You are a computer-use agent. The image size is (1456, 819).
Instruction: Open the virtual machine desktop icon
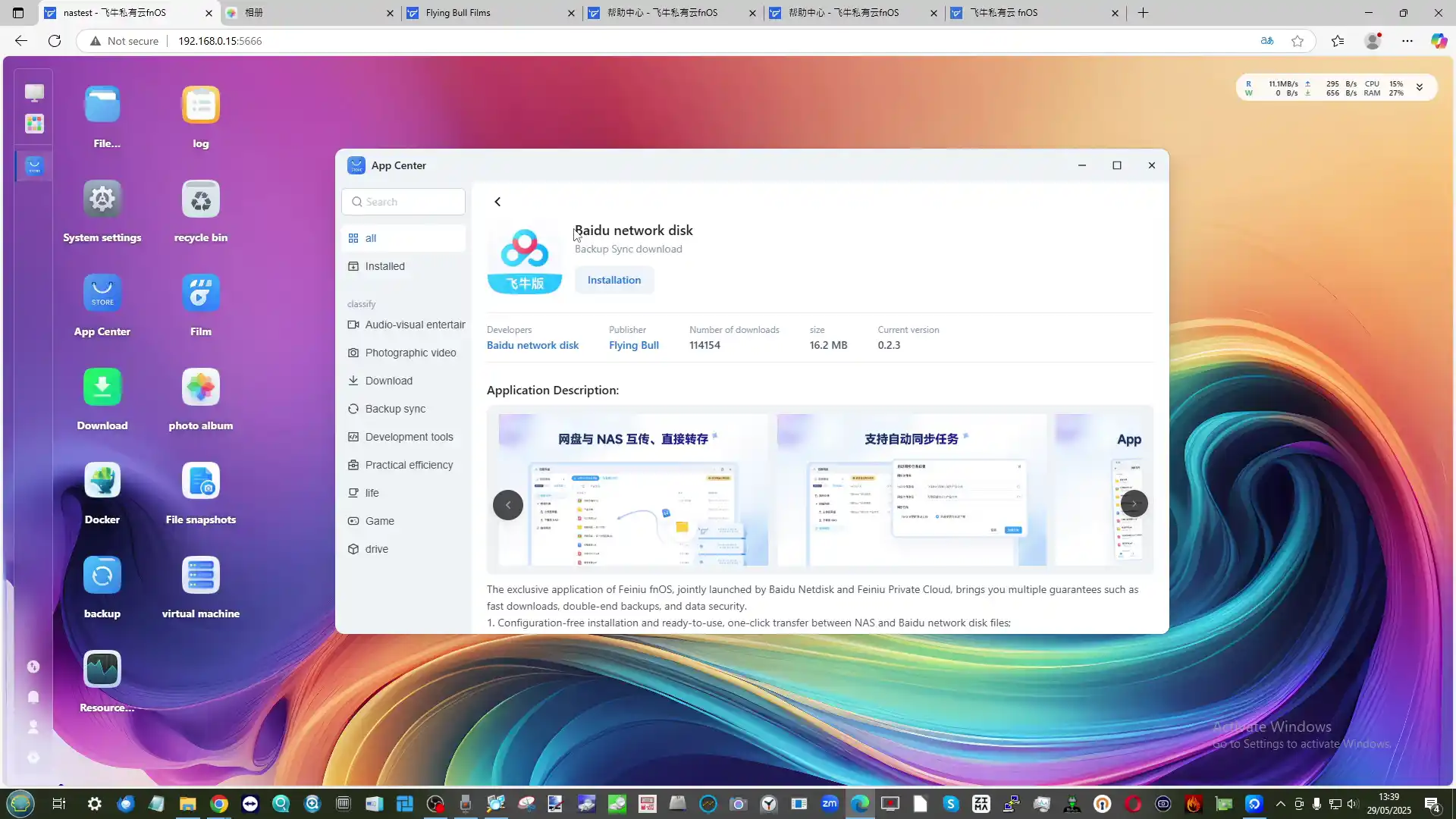tap(201, 575)
